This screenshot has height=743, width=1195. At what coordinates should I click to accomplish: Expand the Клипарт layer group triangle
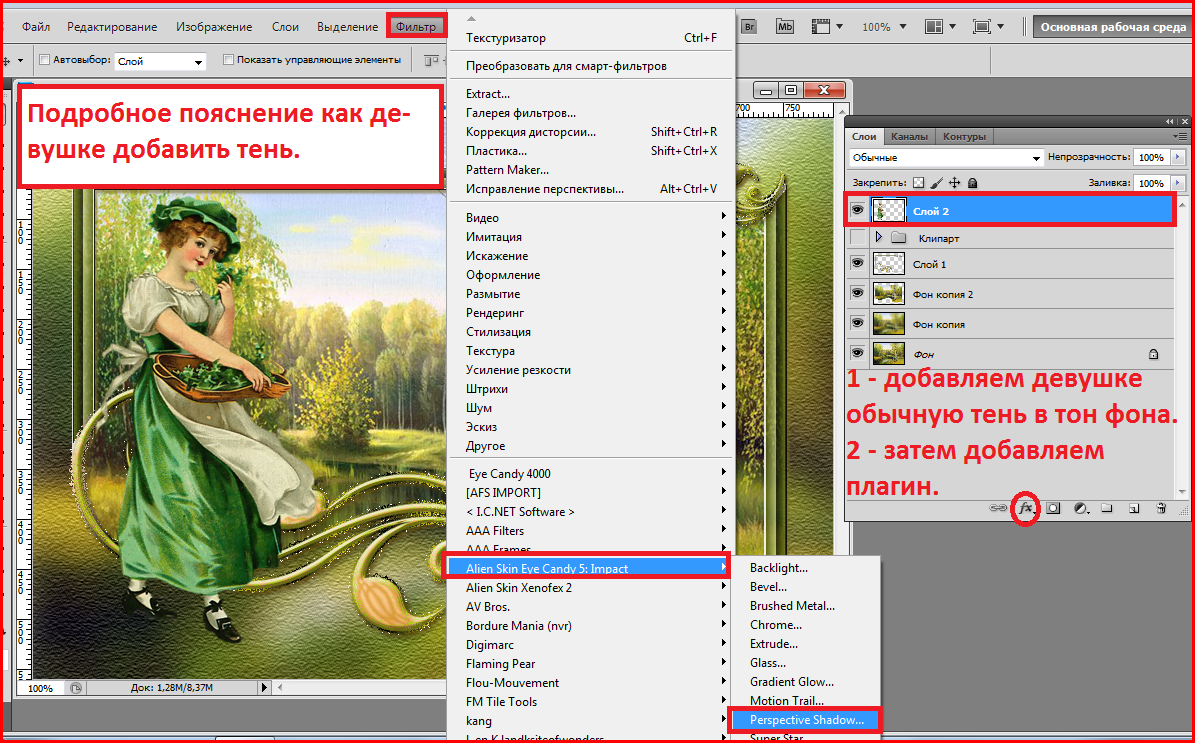879,238
